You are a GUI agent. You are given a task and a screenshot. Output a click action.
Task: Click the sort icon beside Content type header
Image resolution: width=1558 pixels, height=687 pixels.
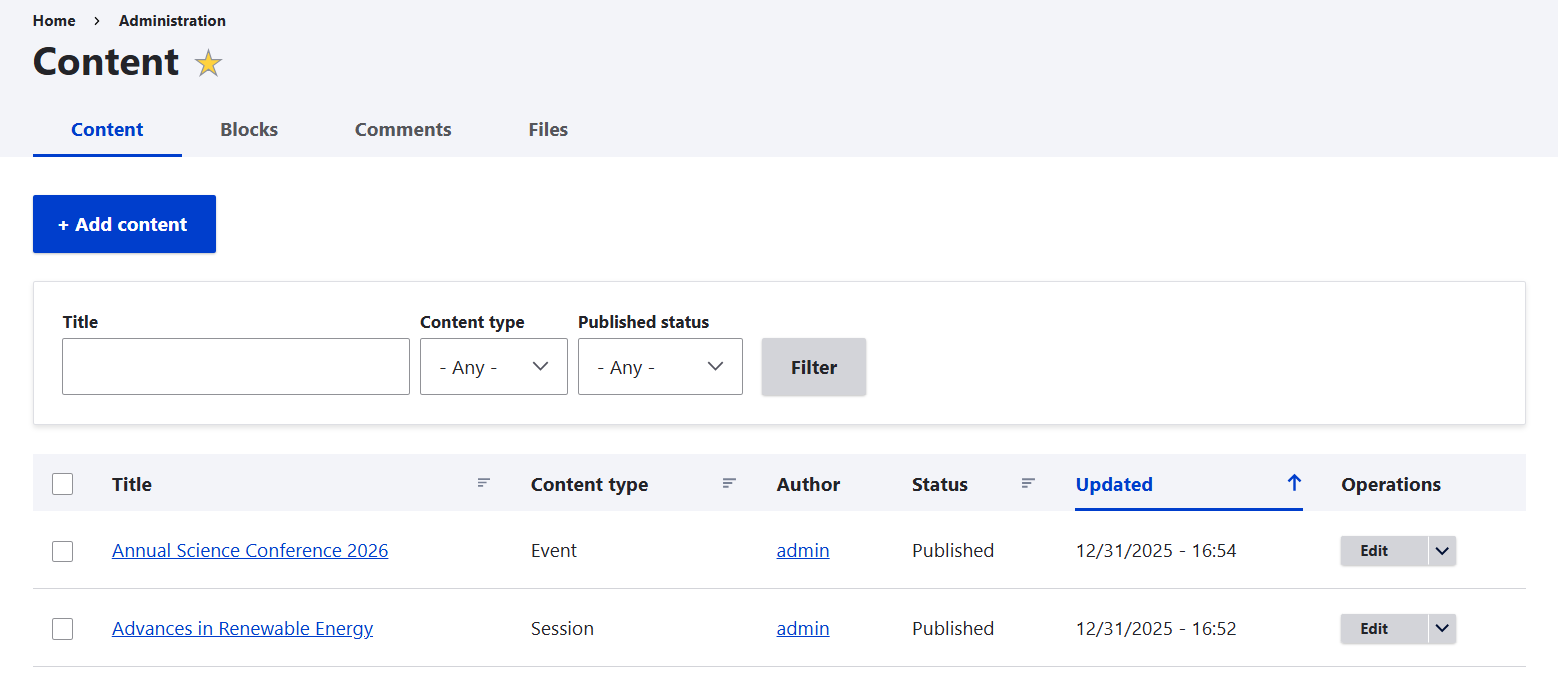[729, 483]
